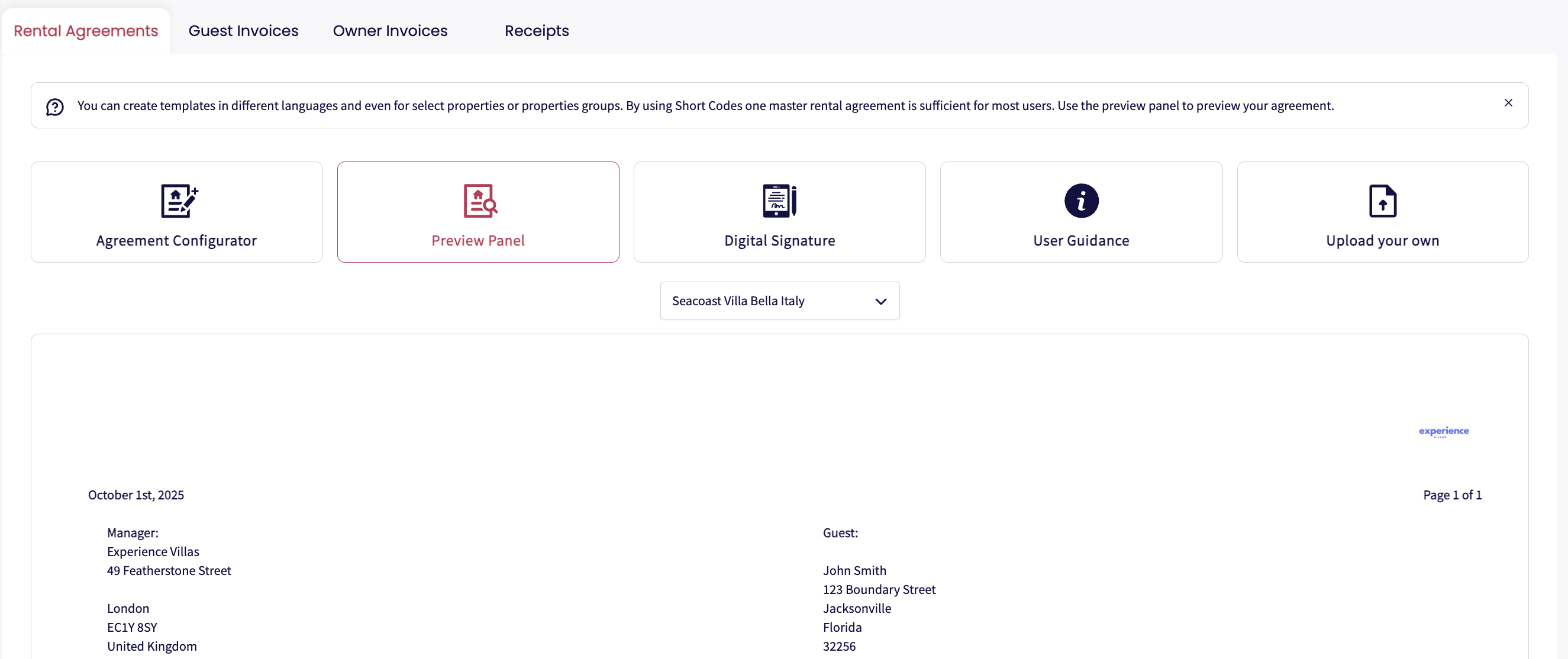Viewport: 1568px width, 659px height.
Task: Click the Preview Panel label text
Action: 478,241
